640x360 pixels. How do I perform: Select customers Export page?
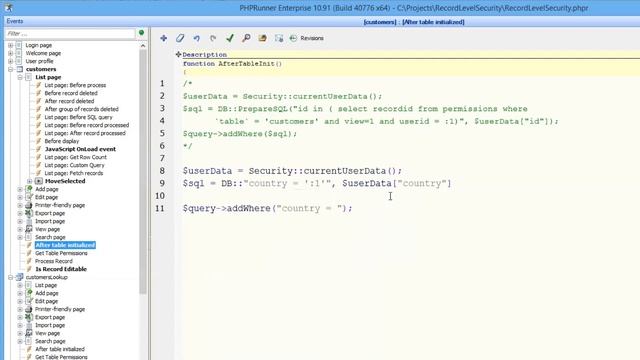pyautogui.click(x=50, y=213)
